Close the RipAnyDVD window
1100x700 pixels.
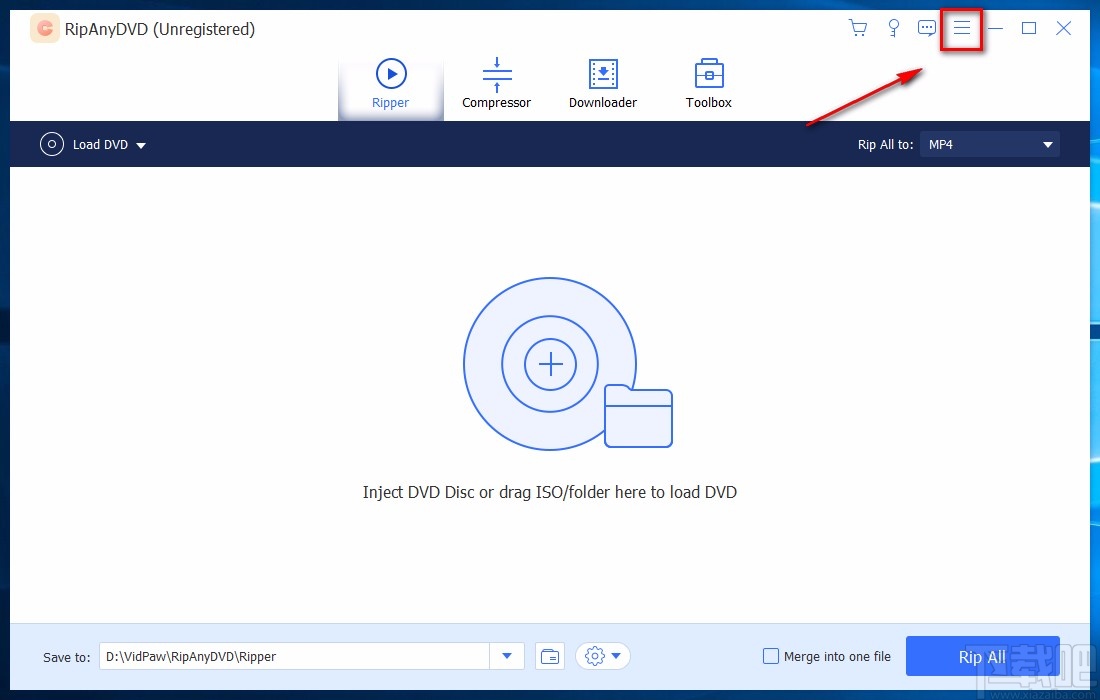[x=1064, y=28]
